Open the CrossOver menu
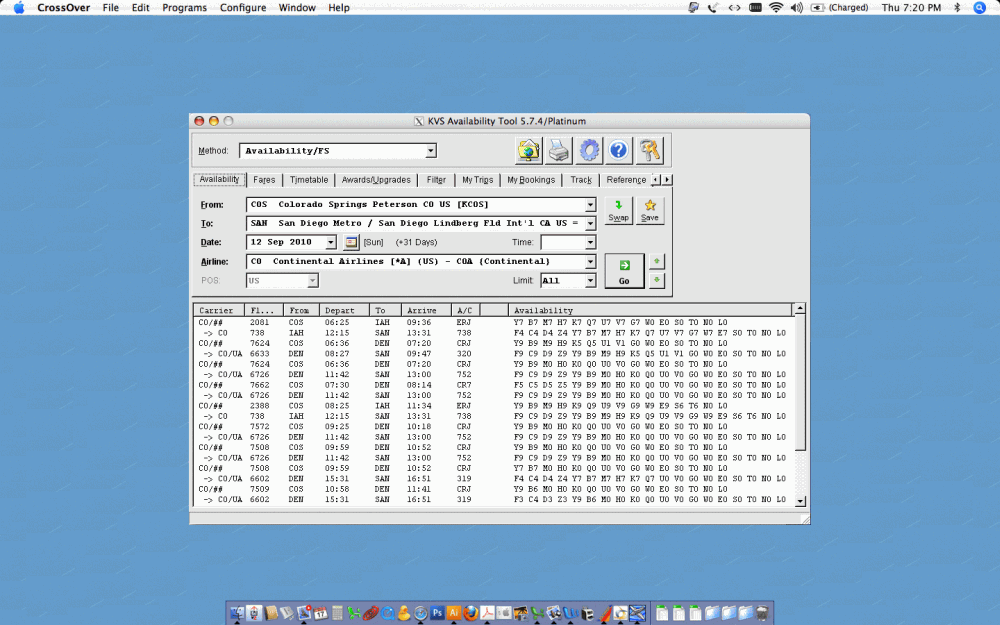Image resolution: width=1000 pixels, height=625 pixels. click(64, 8)
